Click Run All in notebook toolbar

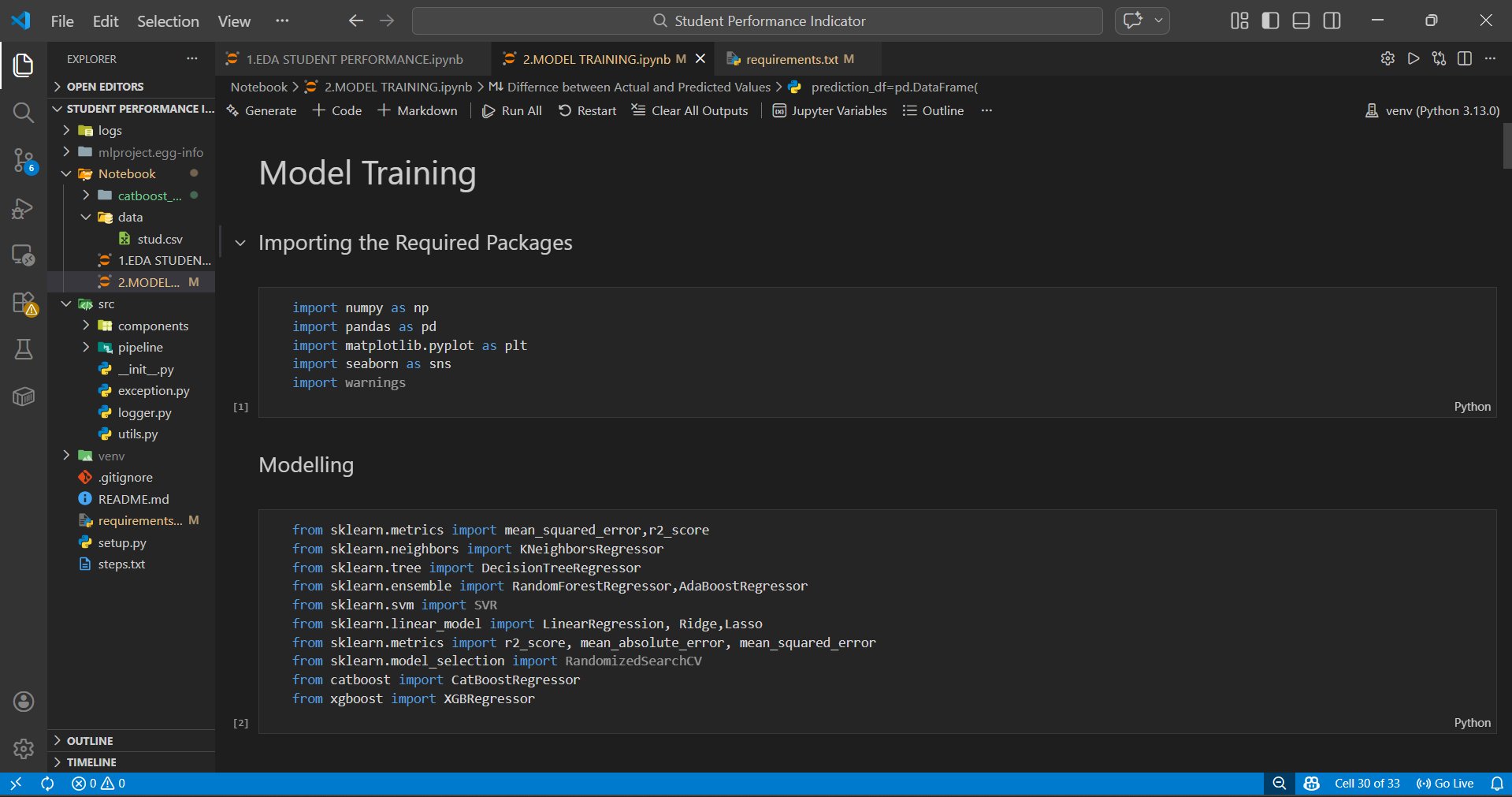pos(512,111)
